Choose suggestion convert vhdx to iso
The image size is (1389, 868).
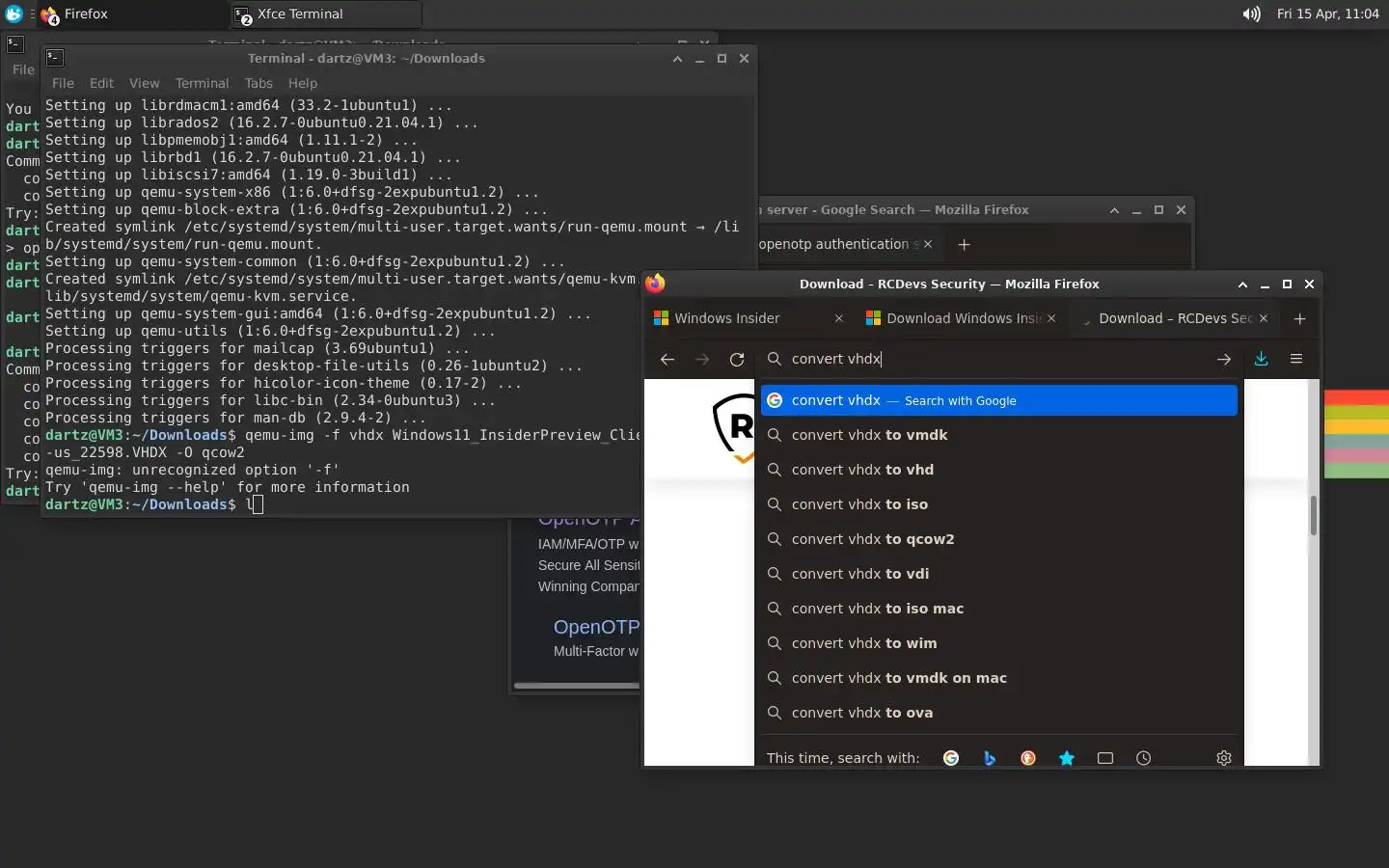[x=999, y=504]
